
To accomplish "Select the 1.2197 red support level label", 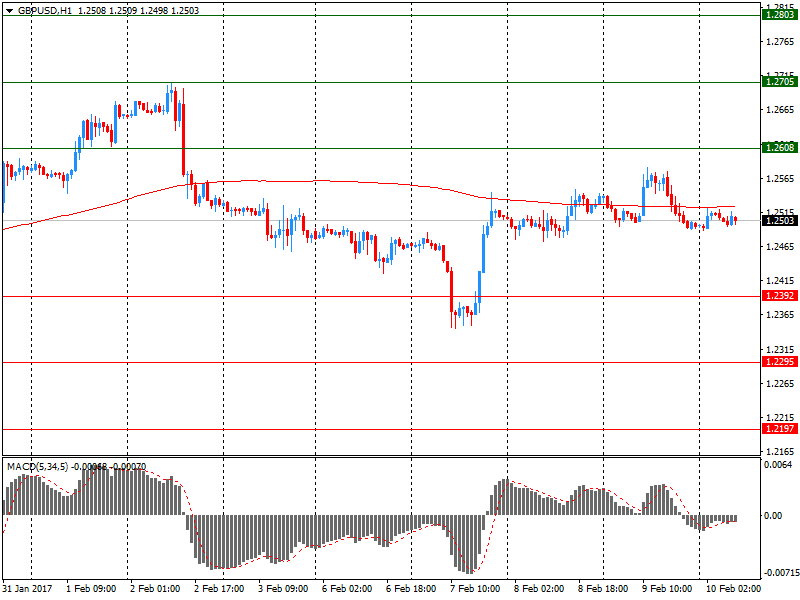I will click(x=780, y=429).
